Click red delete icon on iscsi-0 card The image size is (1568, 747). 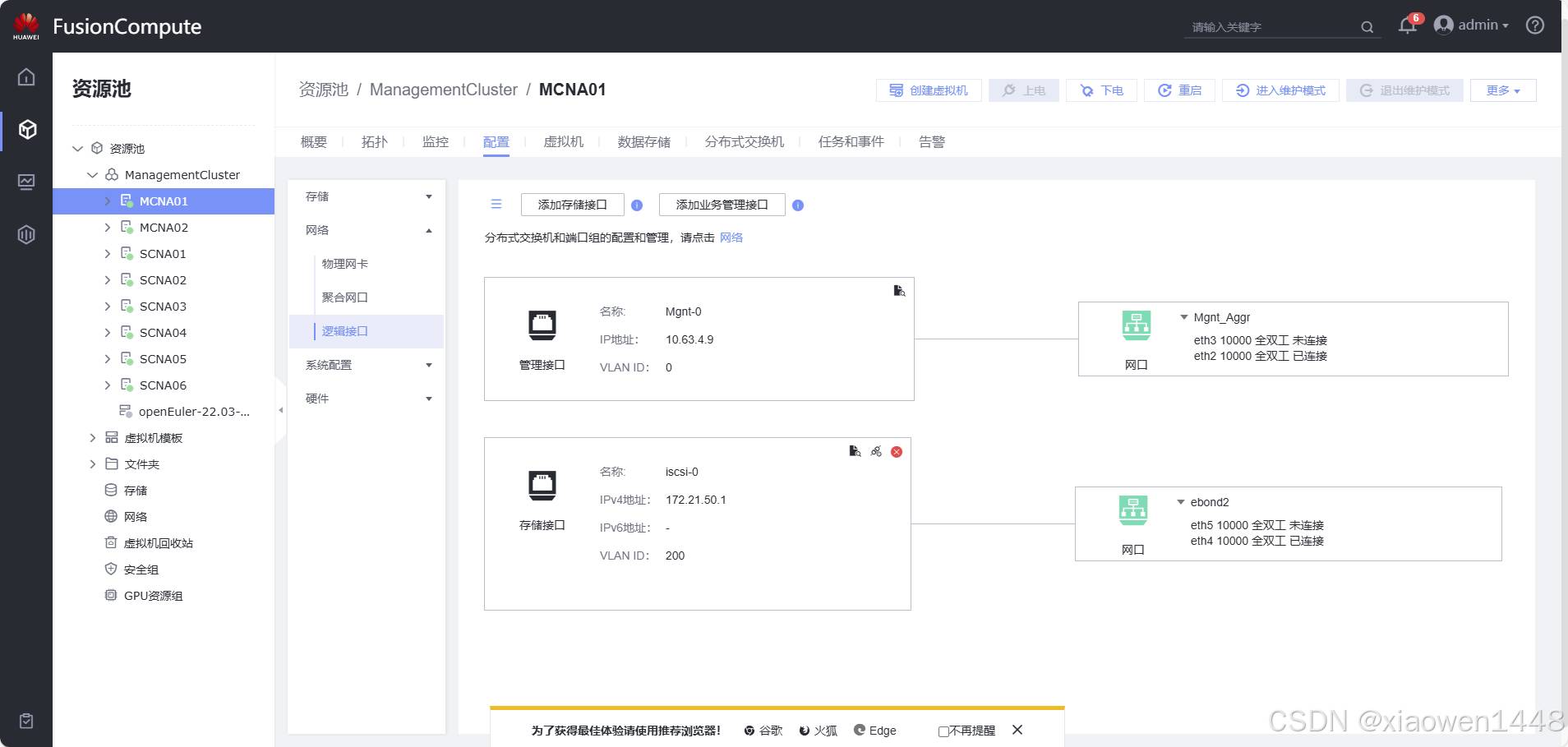pos(897,451)
